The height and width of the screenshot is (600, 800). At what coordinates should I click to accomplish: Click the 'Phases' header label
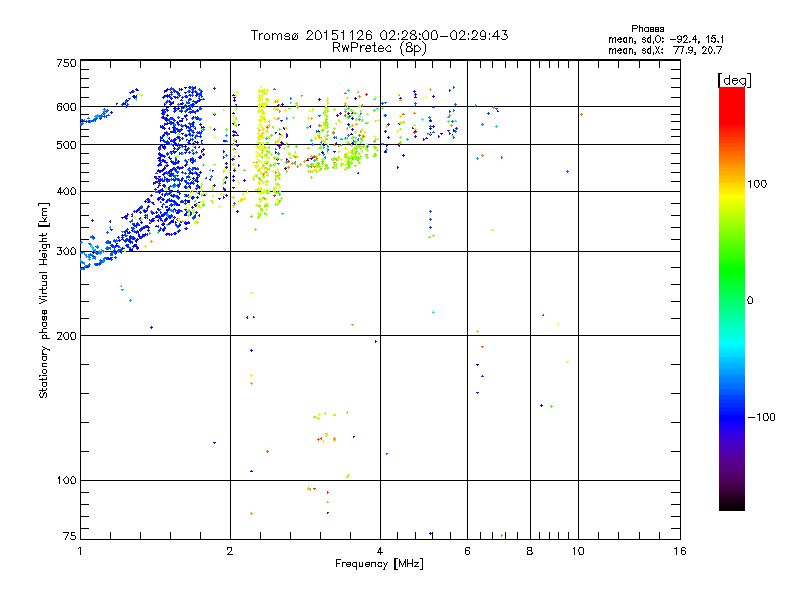tap(647, 29)
